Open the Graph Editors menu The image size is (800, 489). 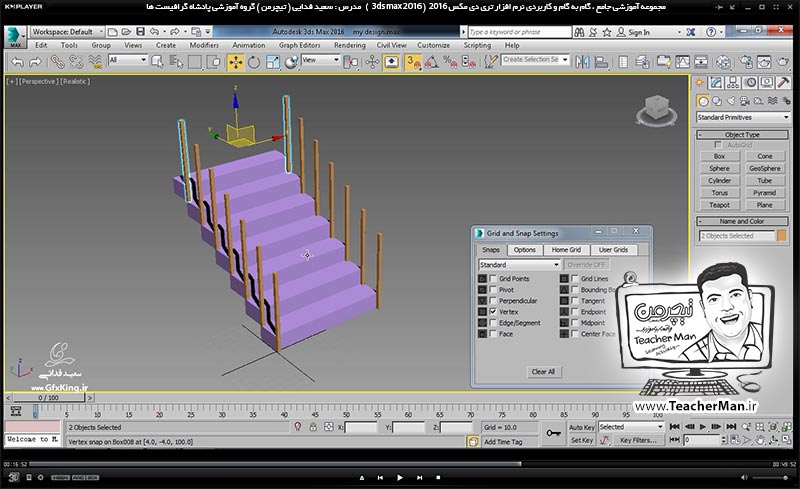pos(299,45)
